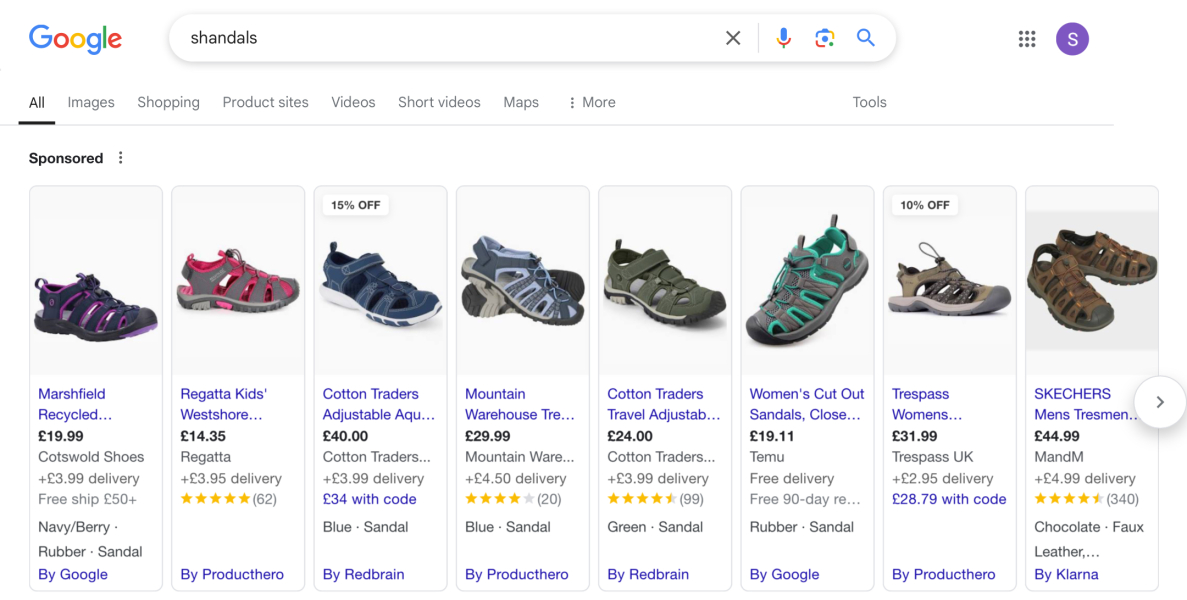Click the £19.11 price
1187x600 pixels.
pyautogui.click(x=771, y=436)
